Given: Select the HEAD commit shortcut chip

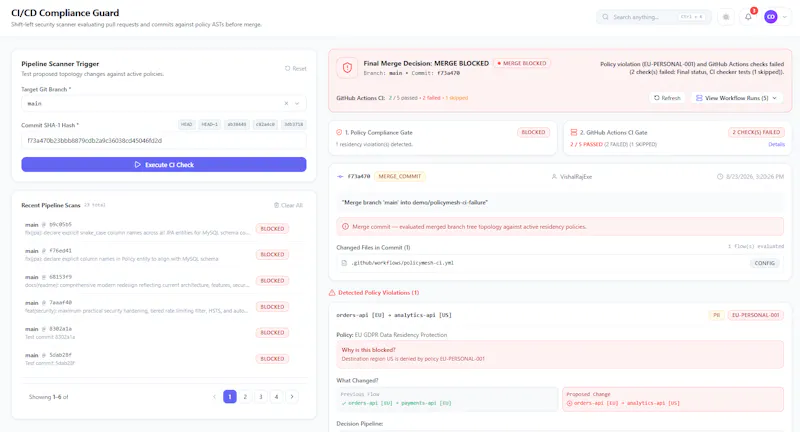Looking at the screenshot, I should [186, 124].
